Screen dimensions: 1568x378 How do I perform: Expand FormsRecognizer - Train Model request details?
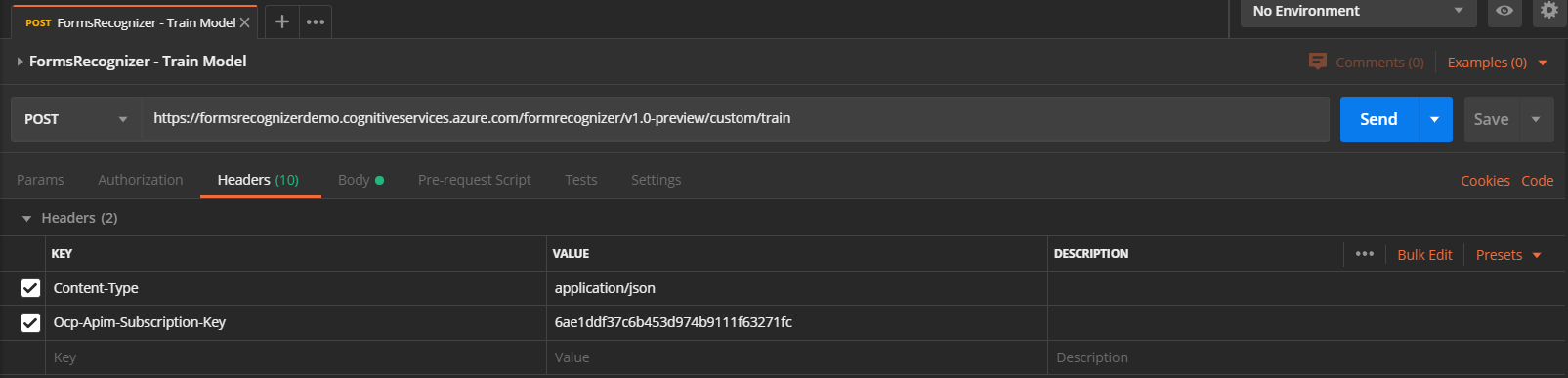(x=20, y=62)
